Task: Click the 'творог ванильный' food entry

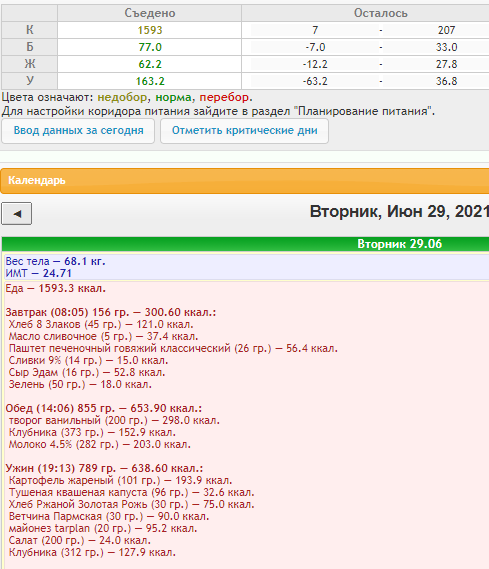Action: tap(114, 420)
